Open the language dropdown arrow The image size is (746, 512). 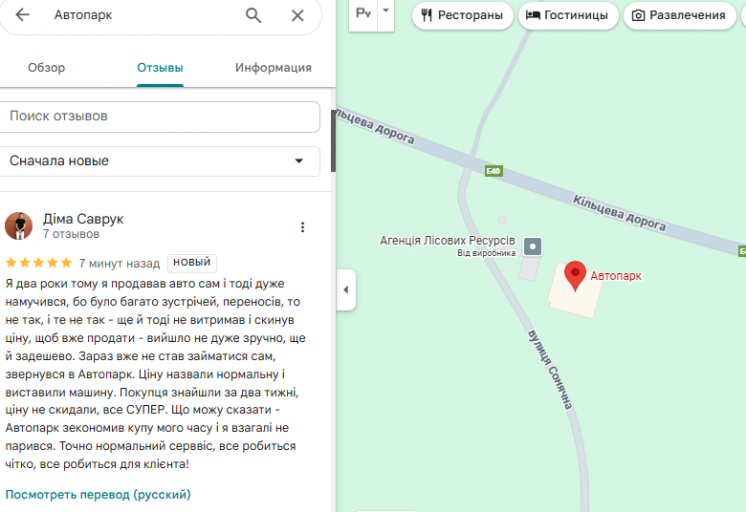point(386,11)
